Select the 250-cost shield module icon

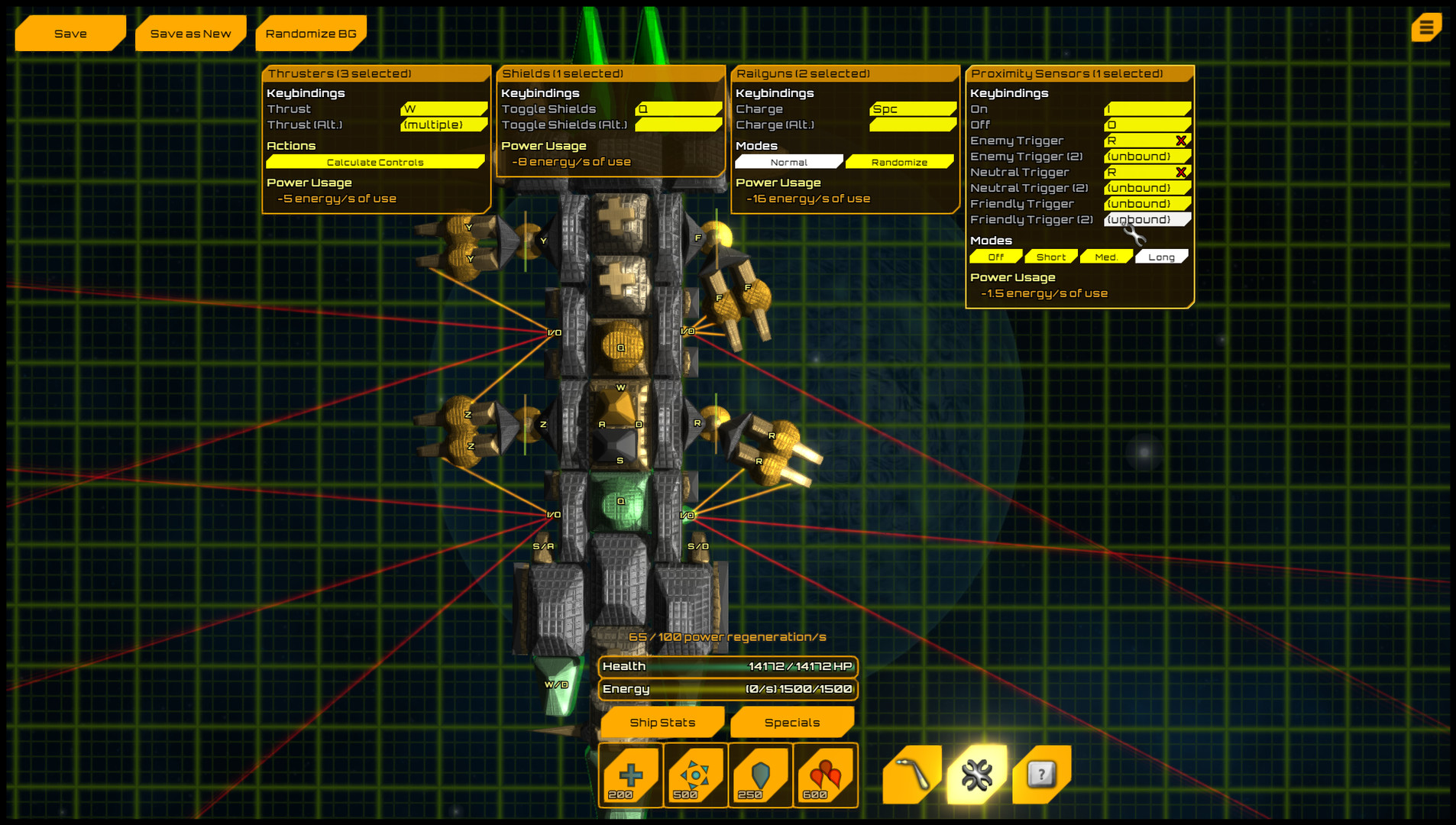point(759,775)
